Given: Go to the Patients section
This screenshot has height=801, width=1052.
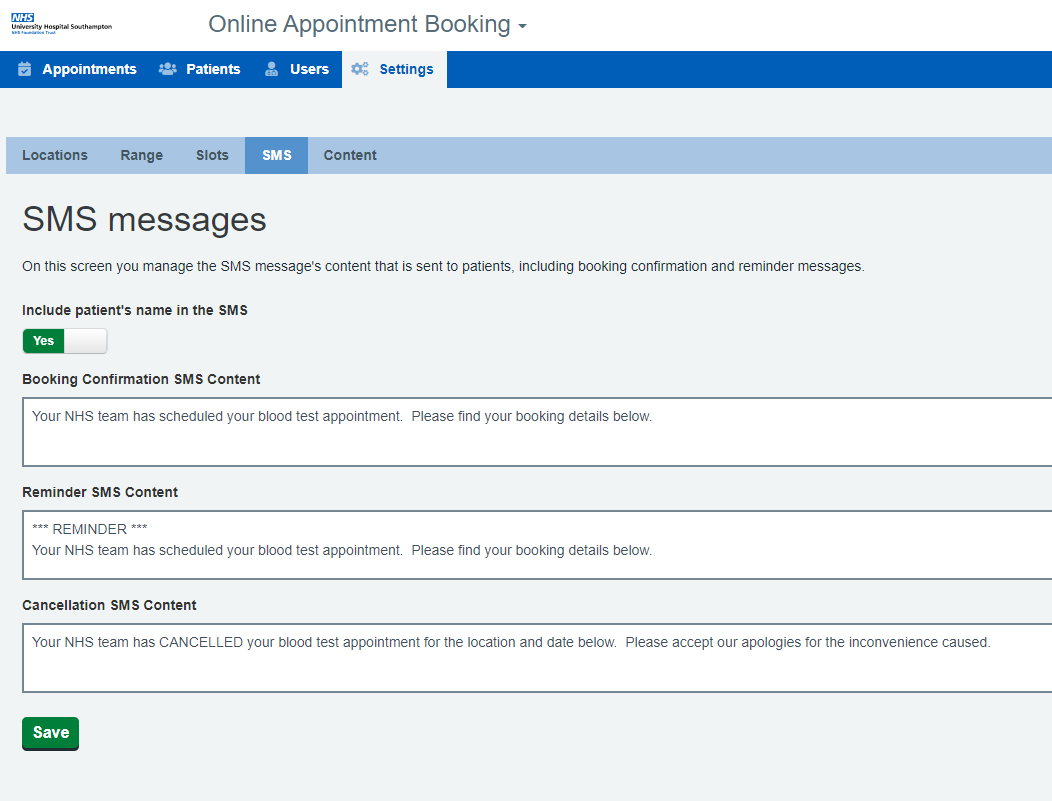Looking at the screenshot, I should [x=213, y=70].
